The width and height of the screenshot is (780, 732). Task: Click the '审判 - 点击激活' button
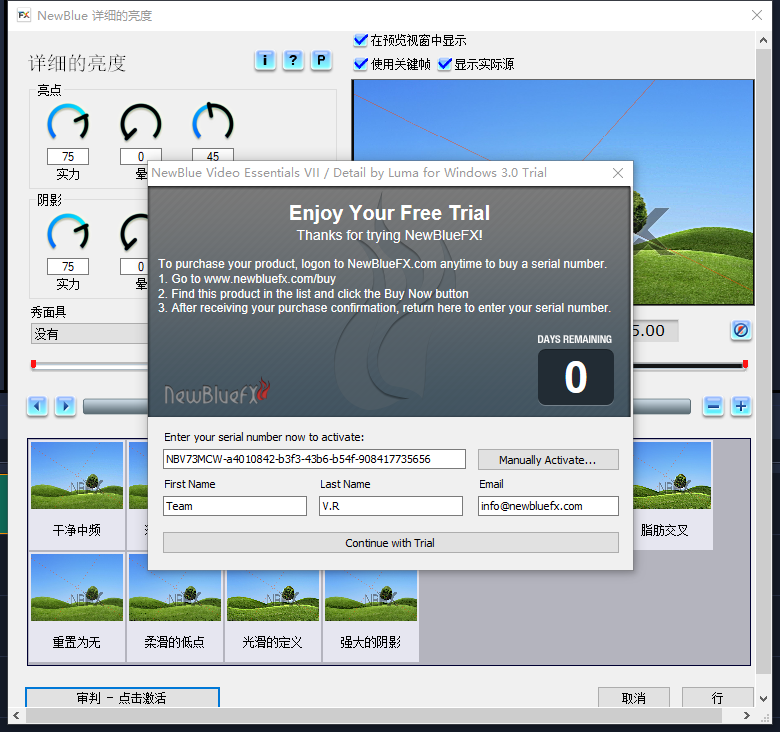point(122,697)
